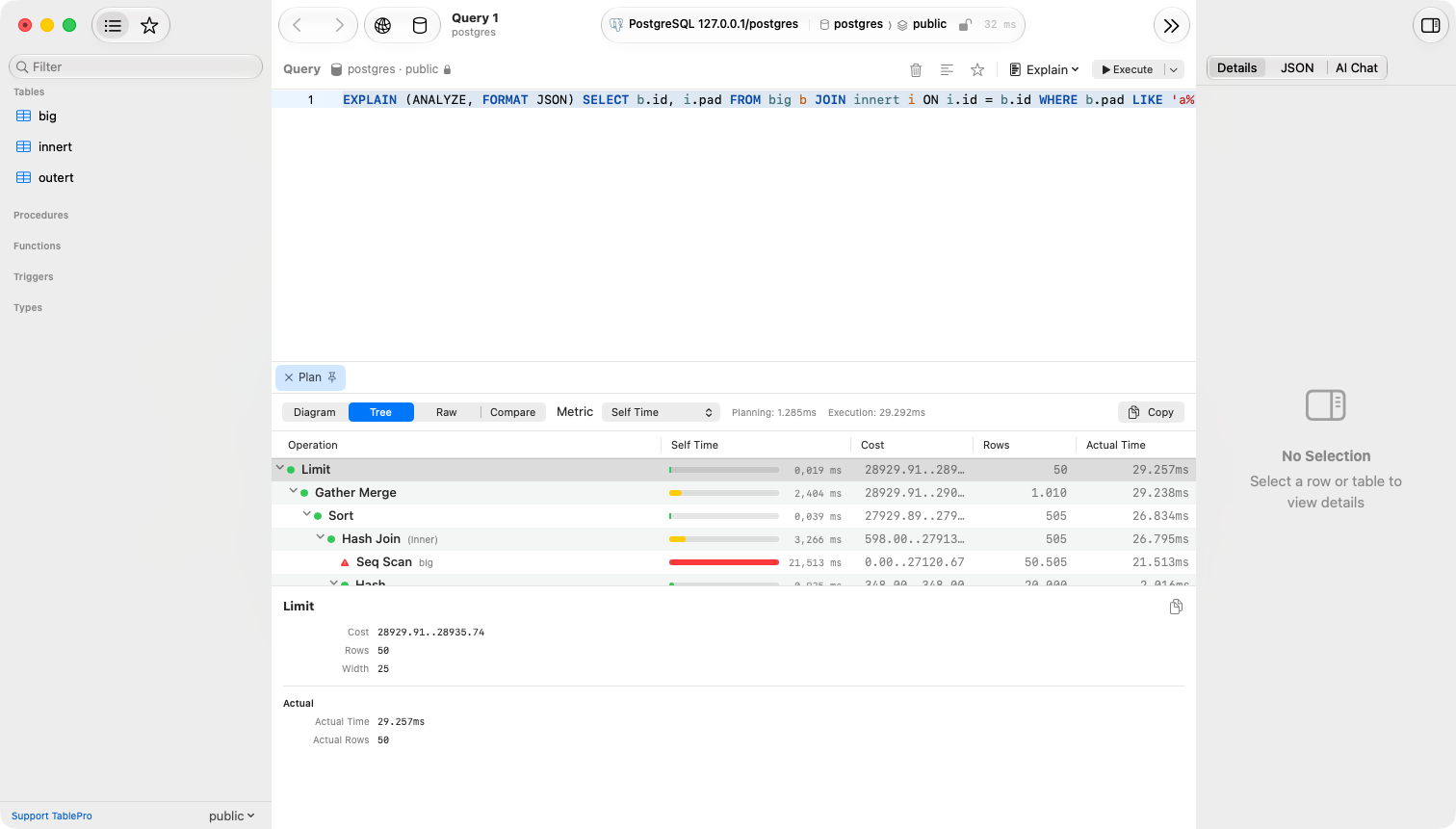1456x829 pixels.
Task: Toggle the sidebar list view icon
Action: 113,26
